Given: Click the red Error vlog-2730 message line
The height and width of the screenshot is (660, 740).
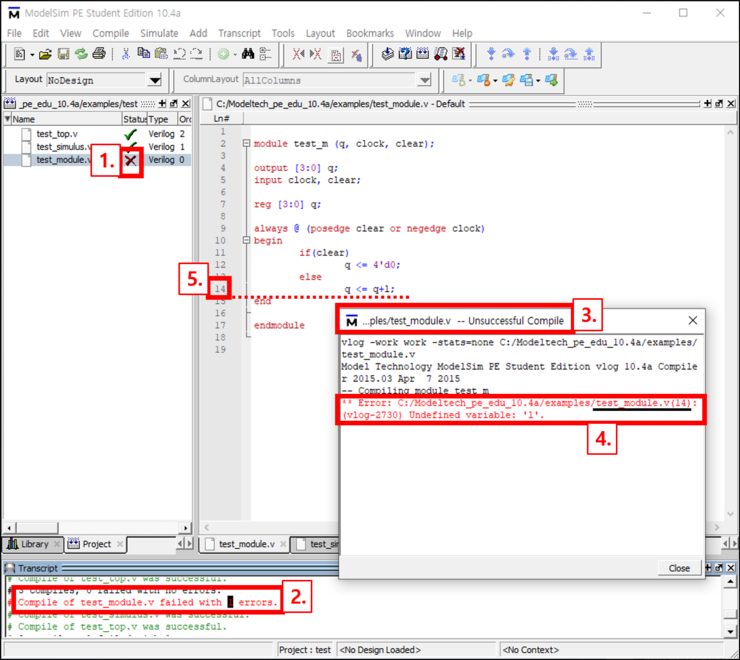Looking at the screenshot, I should tap(519, 409).
